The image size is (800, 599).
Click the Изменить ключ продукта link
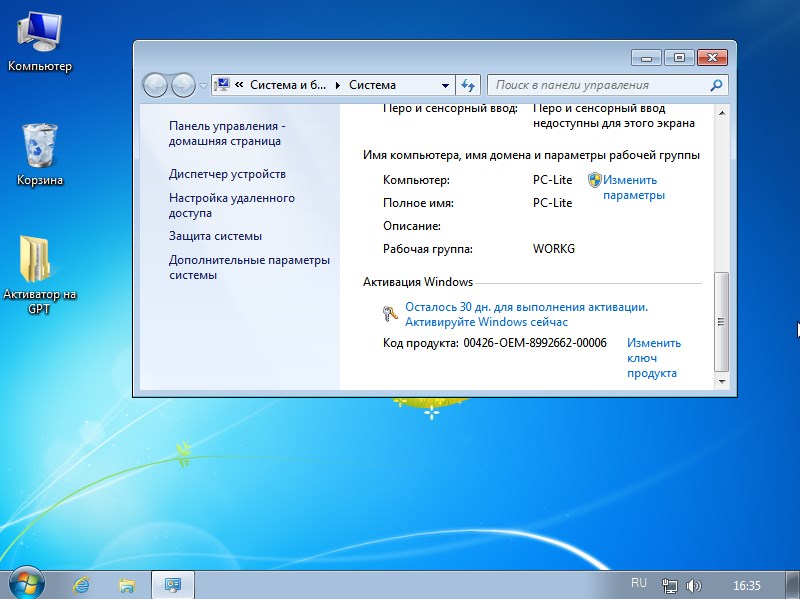point(654,358)
